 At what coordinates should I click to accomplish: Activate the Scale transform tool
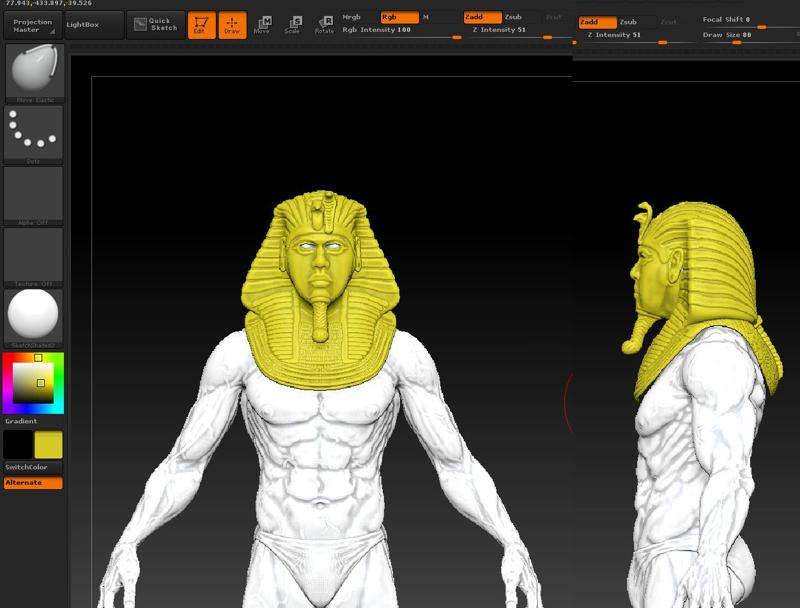click(294, 22)
